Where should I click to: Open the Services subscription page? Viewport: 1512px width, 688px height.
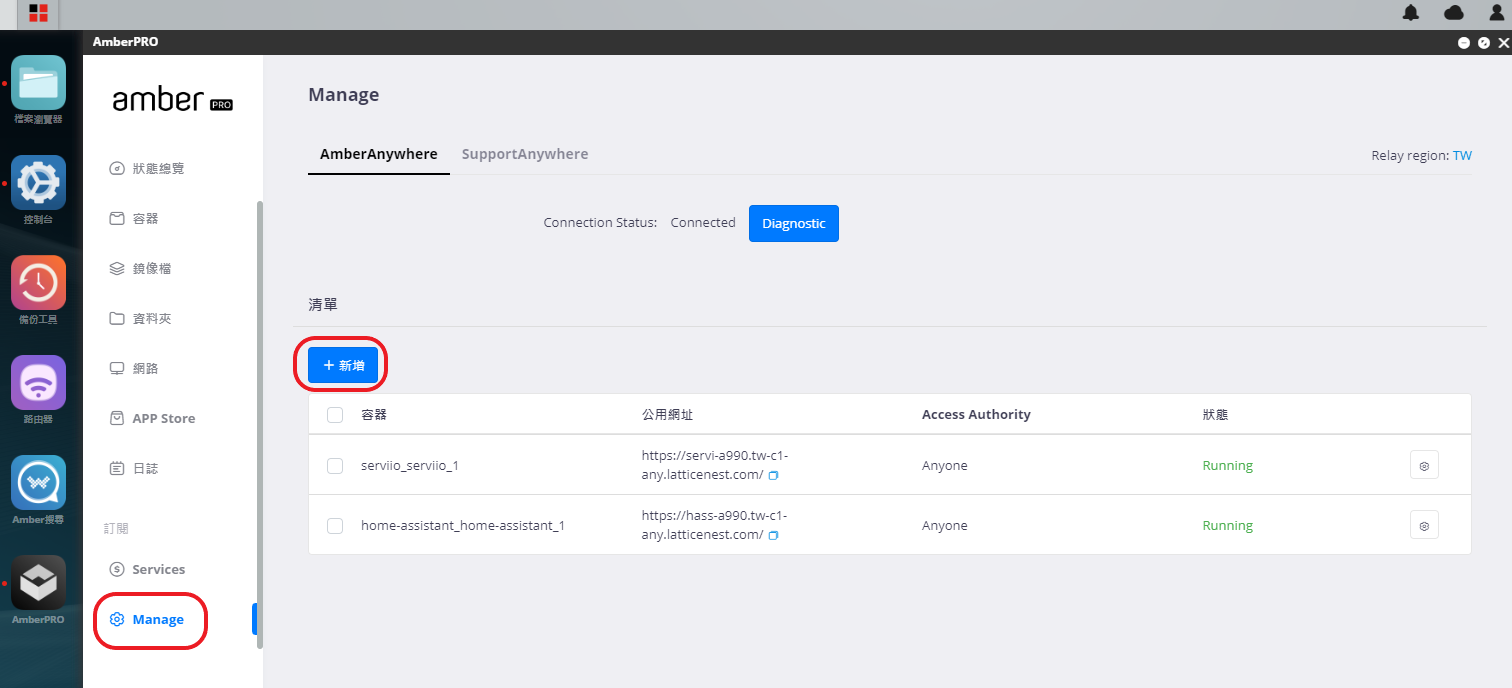click(x=147, y=569)
